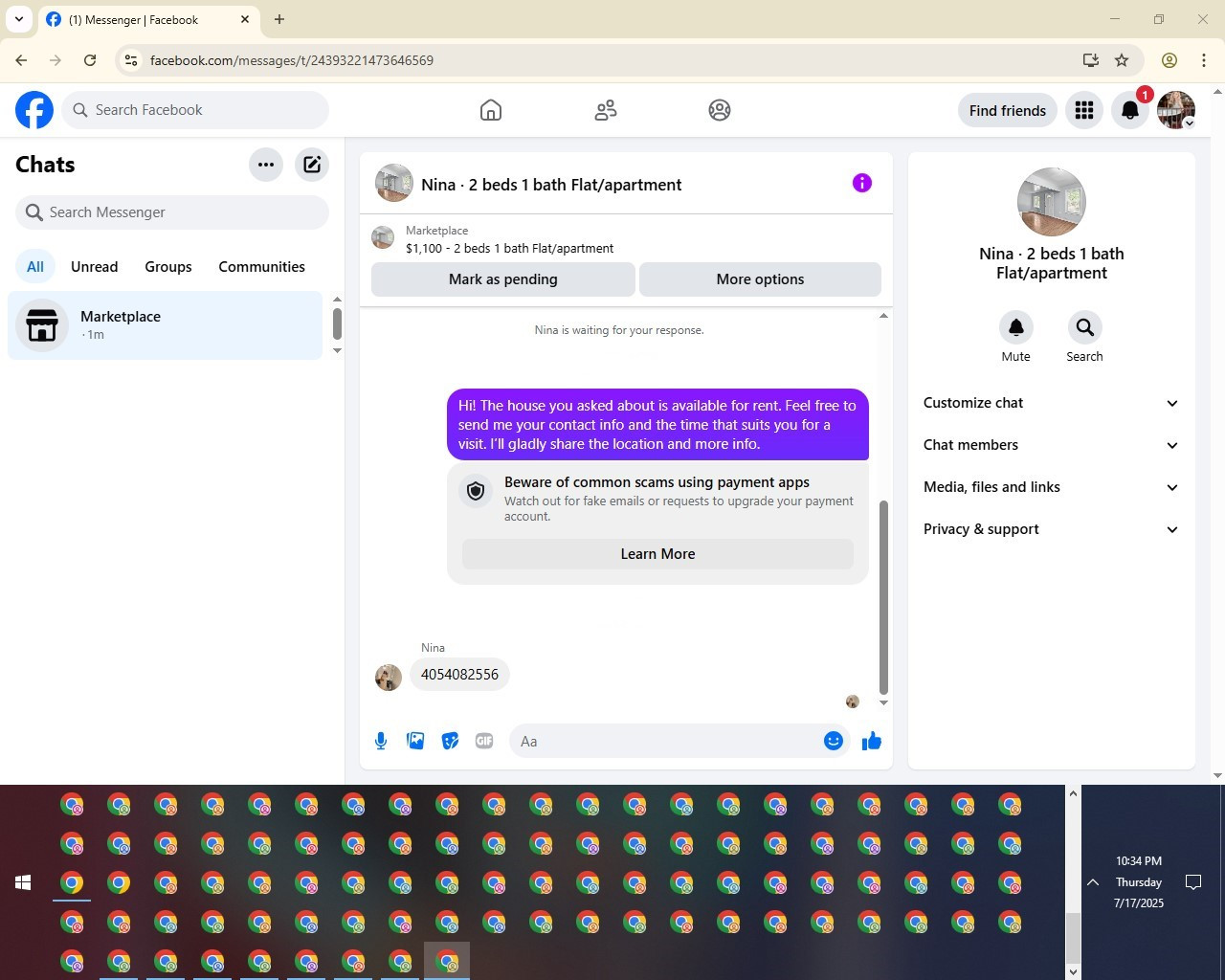Mute the conversation with bell icon
Viewport: 1225px width, 980px height.
tap(1016, 327)
